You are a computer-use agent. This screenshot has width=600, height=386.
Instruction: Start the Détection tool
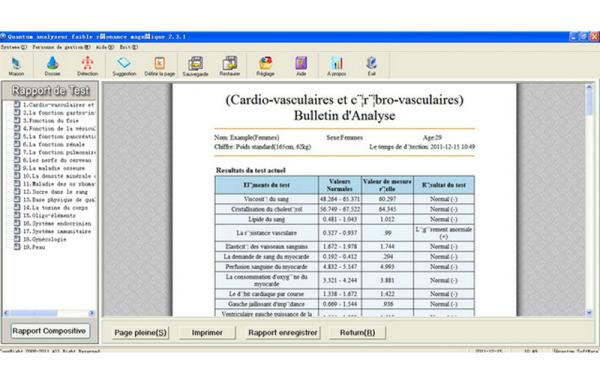(87, 66)
